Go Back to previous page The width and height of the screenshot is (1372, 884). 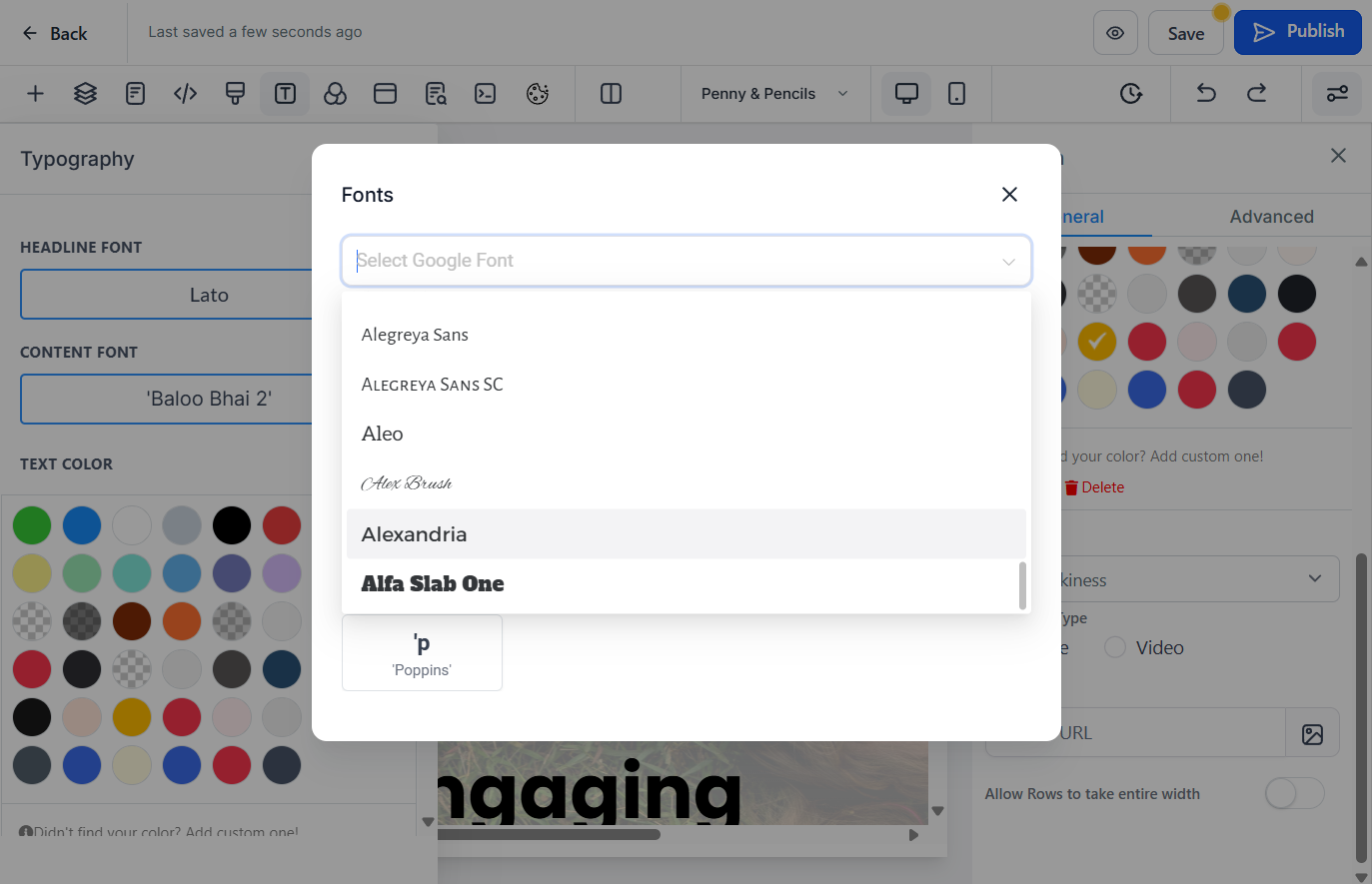pyautogui.click(x=55, y=33)
